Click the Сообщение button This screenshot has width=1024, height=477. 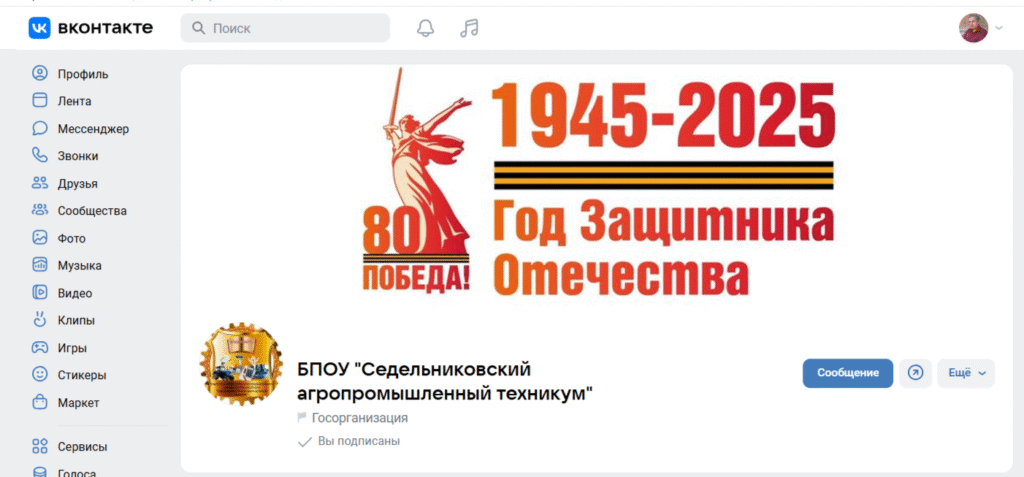click(x=848, y=373)
